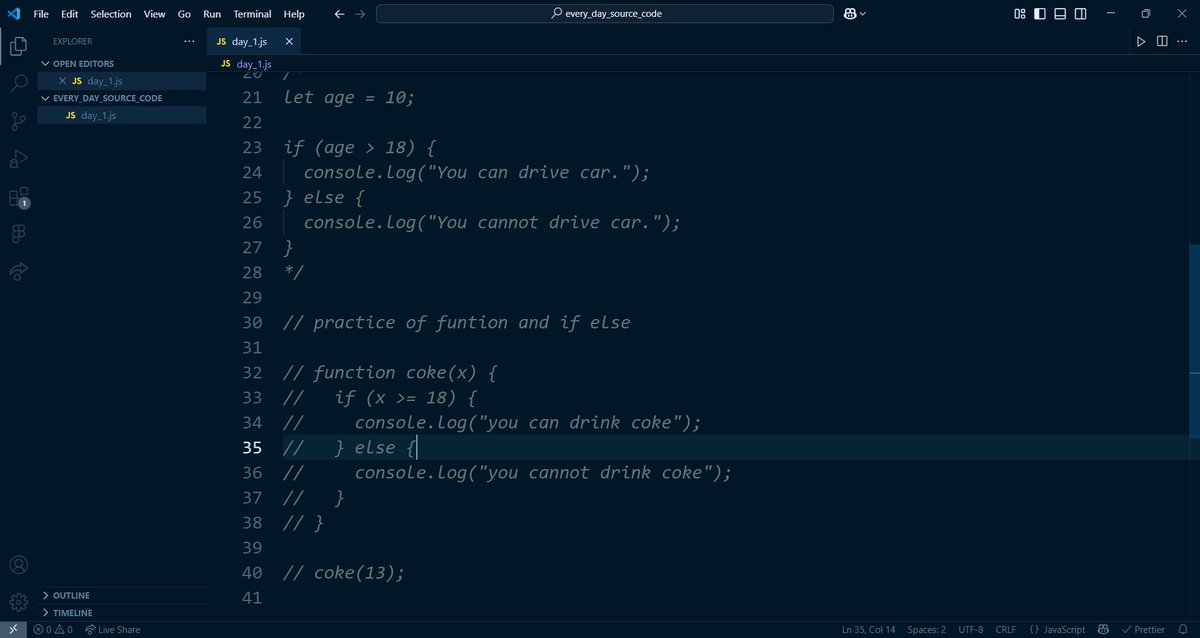This screenshot has height=638, width=1200.
Task: Open day_1.js in the Open Editors list
Action: pyautogui.click(x=122, y=81)
